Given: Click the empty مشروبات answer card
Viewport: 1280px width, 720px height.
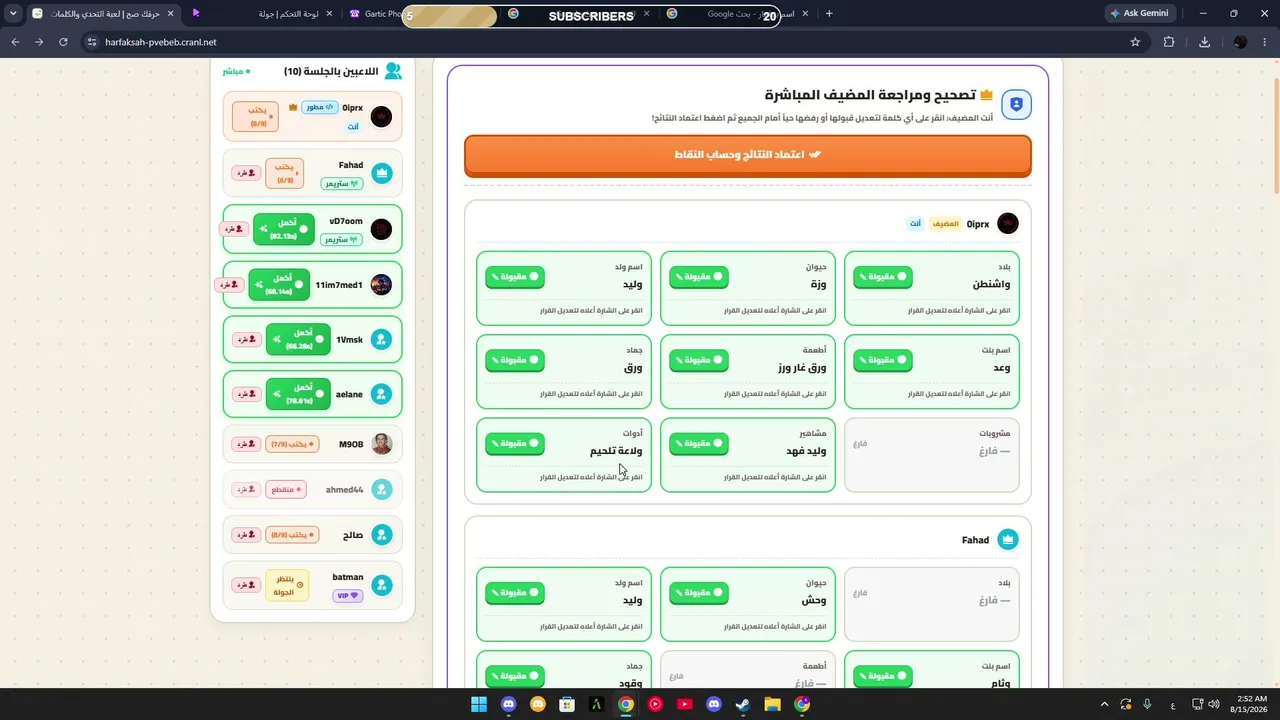Looking at the screenshot, I should coord(932,455).
